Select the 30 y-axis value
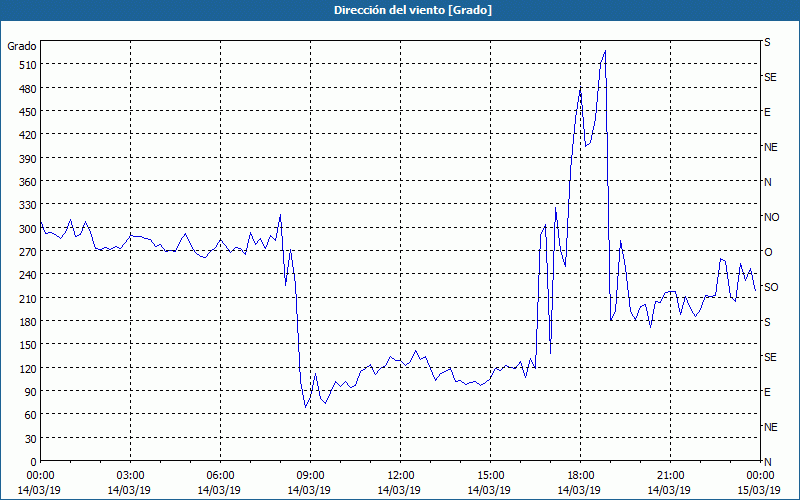The image size is (800, 500). coord(31,439)
